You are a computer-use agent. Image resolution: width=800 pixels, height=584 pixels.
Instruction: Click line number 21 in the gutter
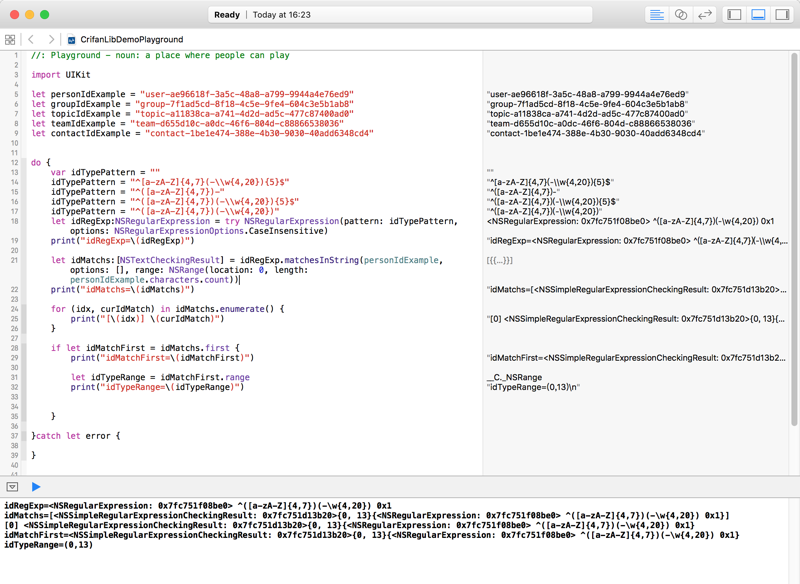(14, 260)
